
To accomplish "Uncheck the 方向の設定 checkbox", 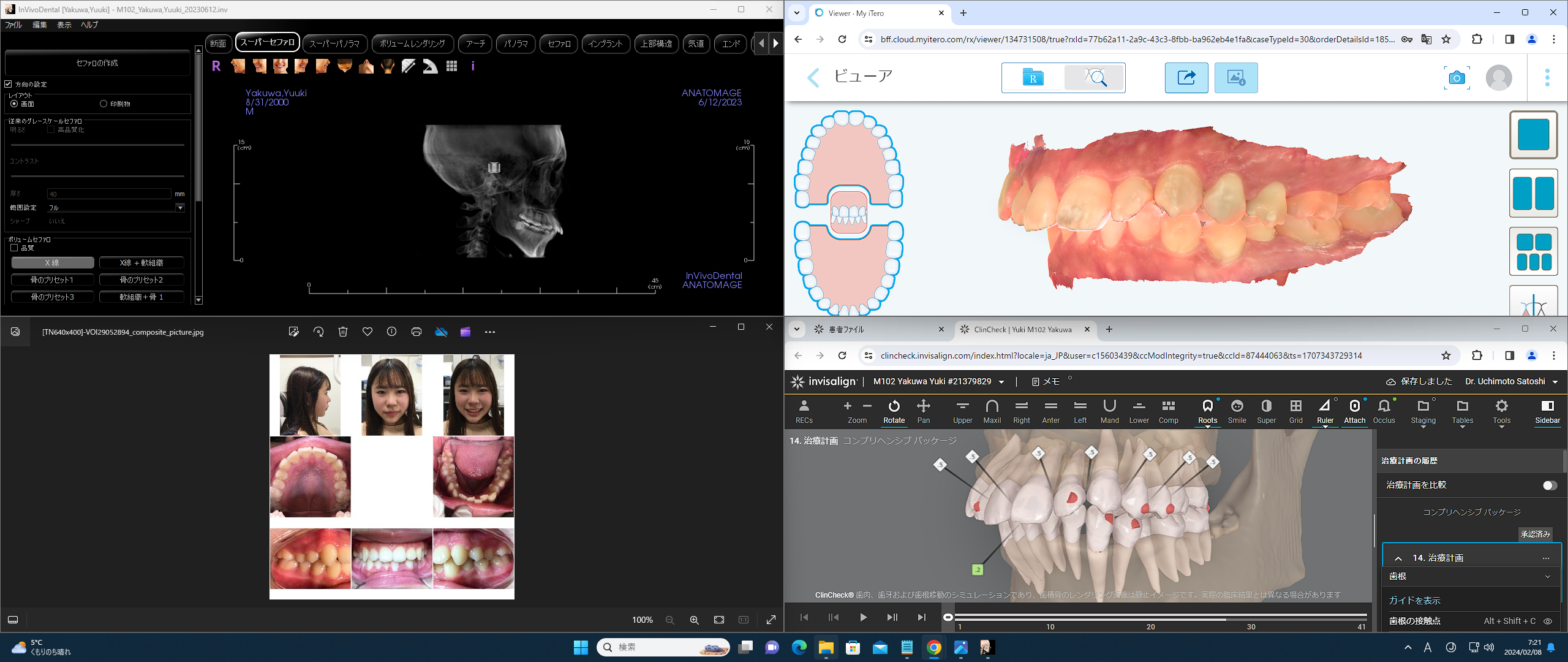I will [x=9, y=84].
